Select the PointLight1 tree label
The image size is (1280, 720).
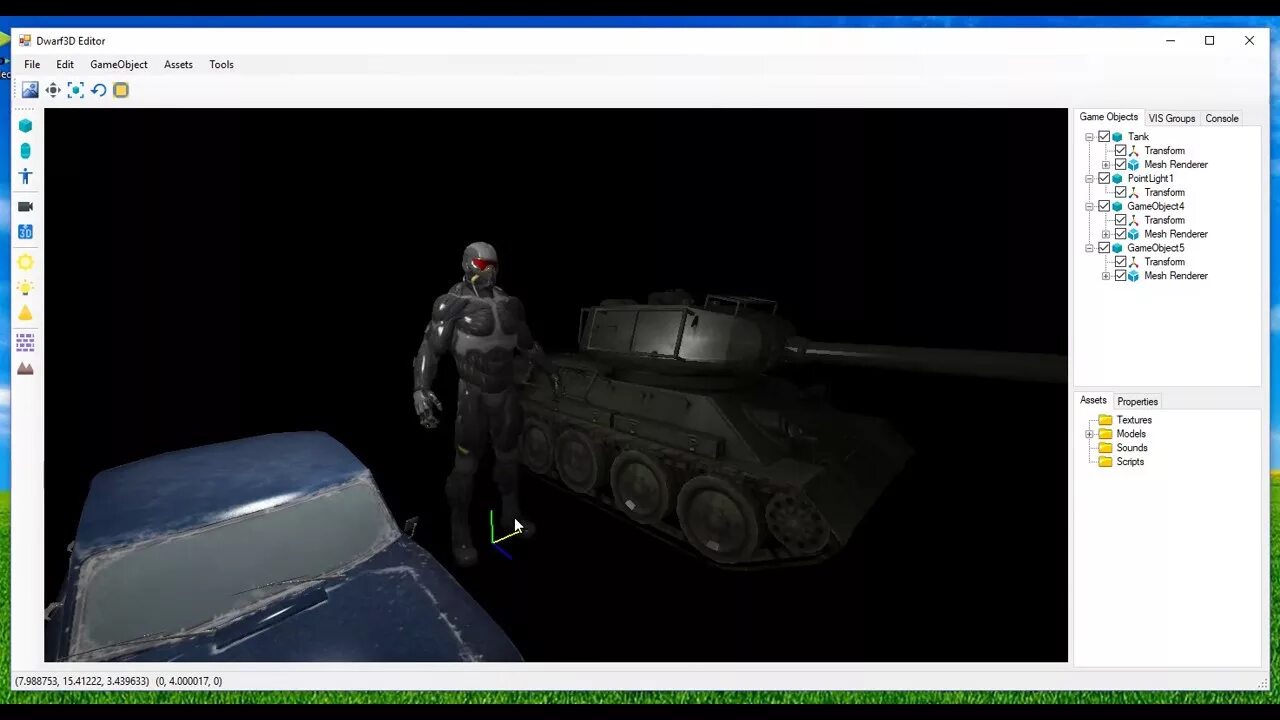(1151, 179)
